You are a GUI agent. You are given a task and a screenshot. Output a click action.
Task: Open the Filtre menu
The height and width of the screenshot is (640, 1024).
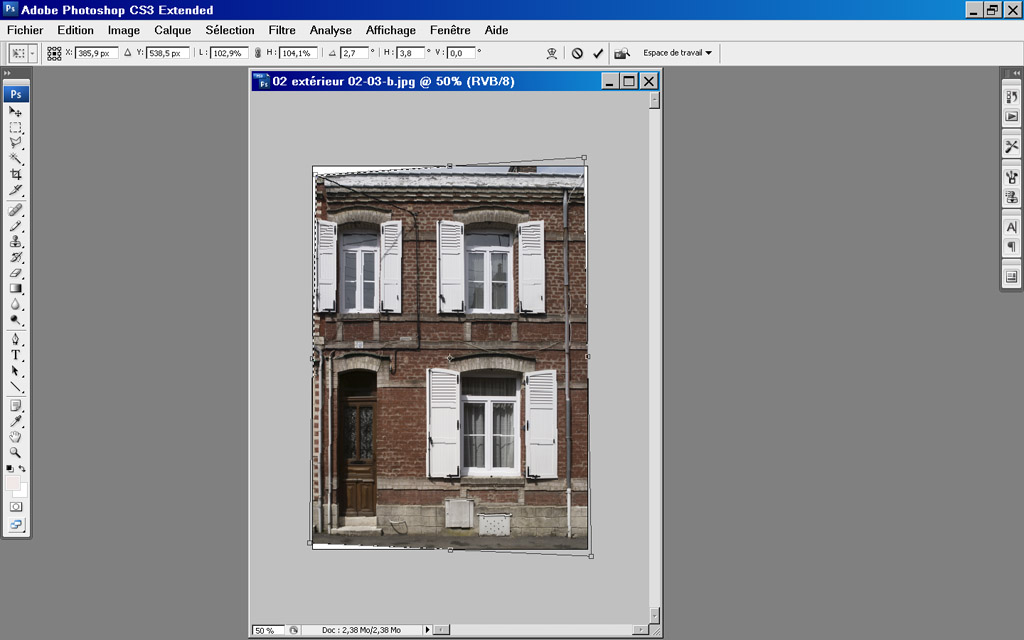(282, 30)
